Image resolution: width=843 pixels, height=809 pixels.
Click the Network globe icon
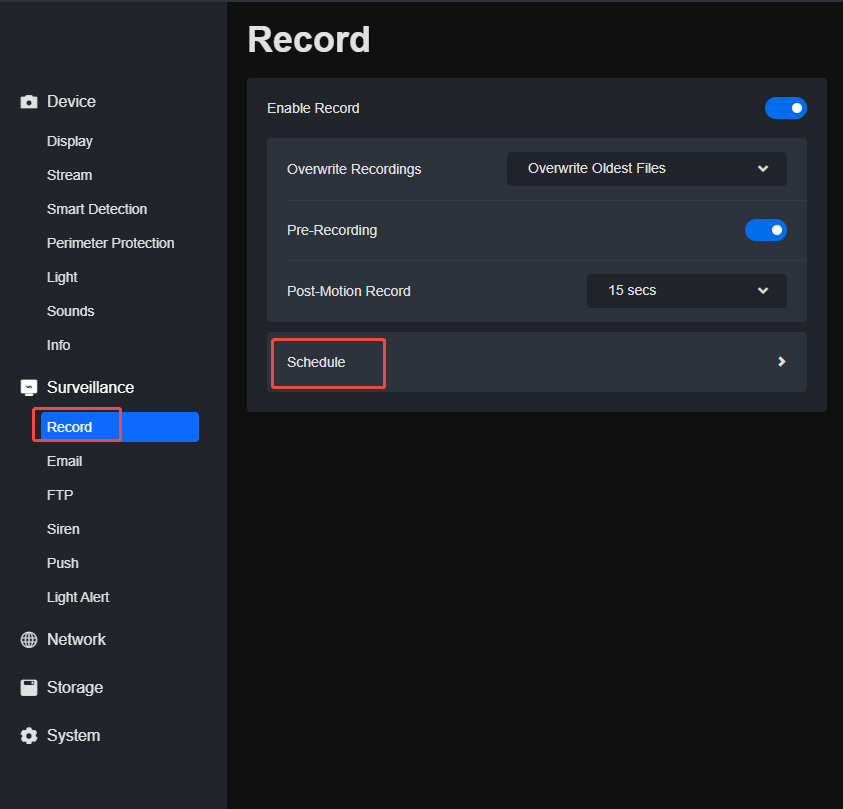click(27, 639)
